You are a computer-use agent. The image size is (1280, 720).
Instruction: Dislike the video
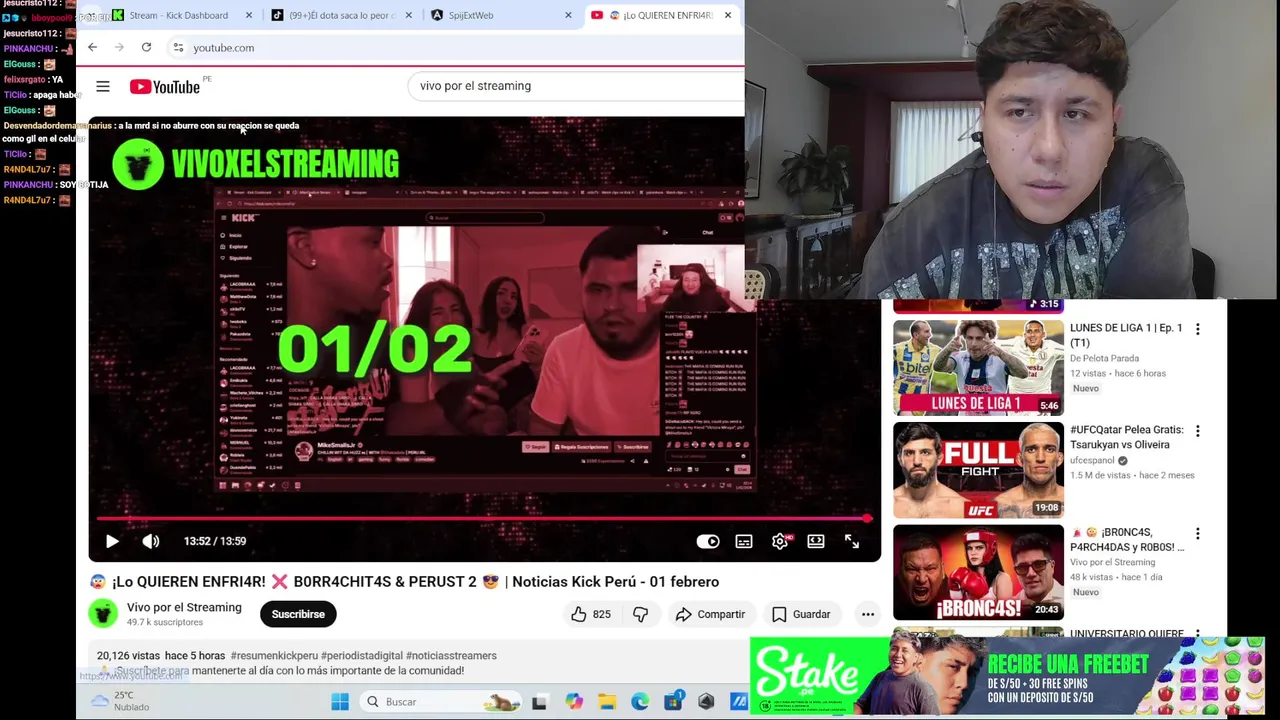click(641, 614)
